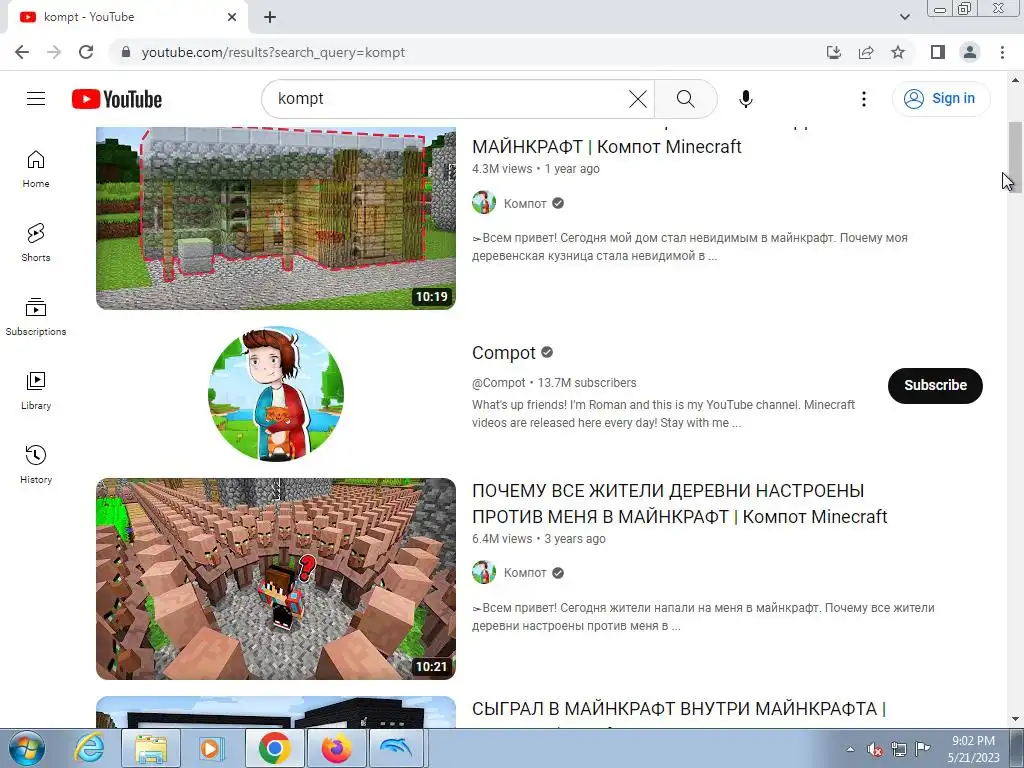Reload the page
1024x768 pixels.
86,52
